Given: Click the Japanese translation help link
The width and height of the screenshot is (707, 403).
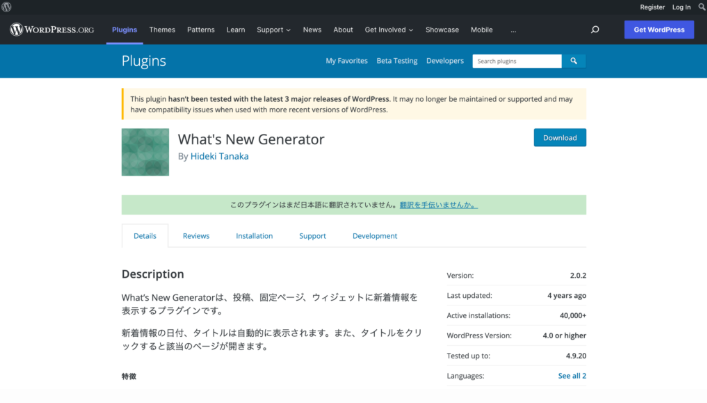Looking at the screenshot, I should [x=439, y=205].
